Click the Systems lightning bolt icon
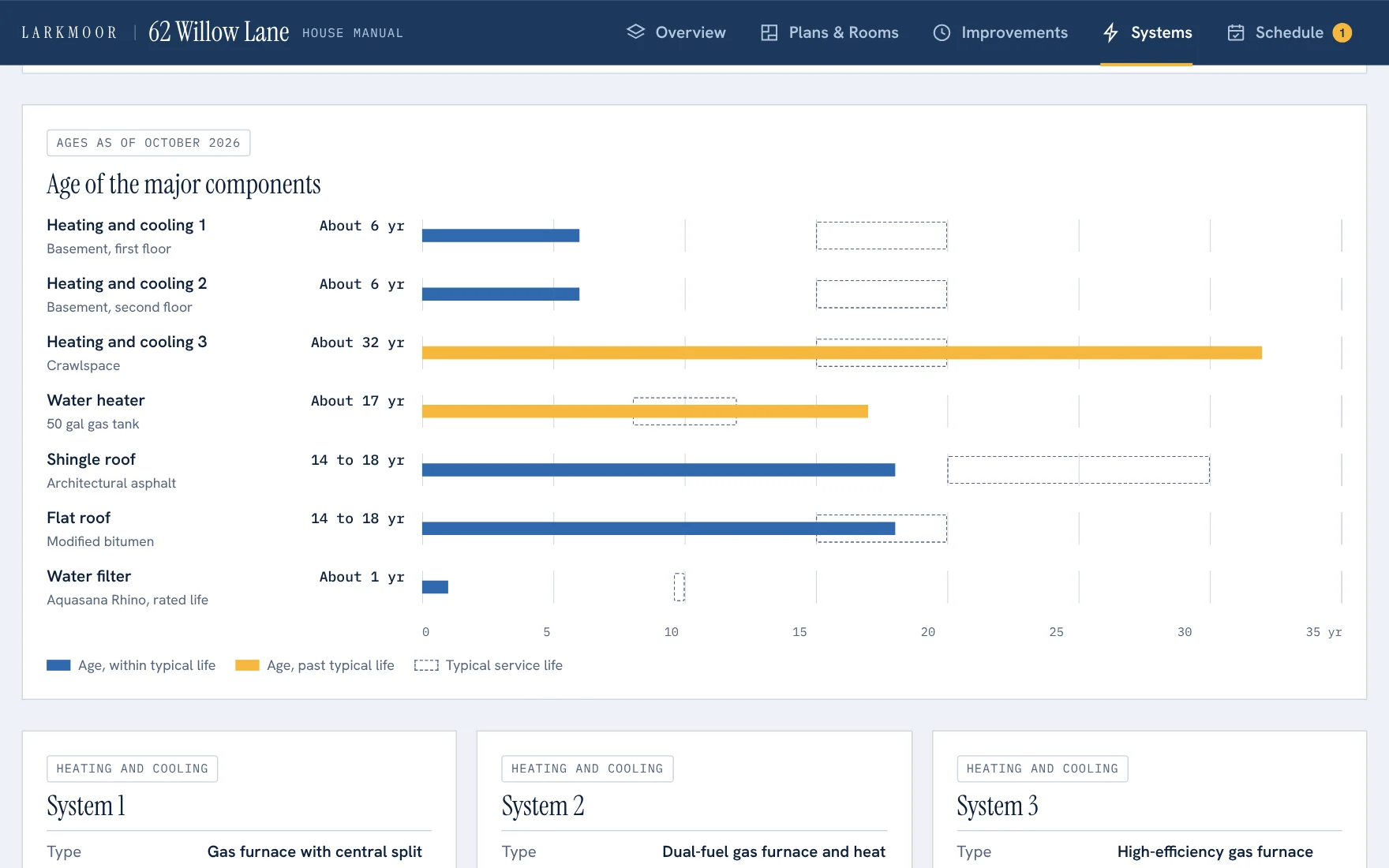The height and width of the screenshot is (868, 1389). 1110,32
